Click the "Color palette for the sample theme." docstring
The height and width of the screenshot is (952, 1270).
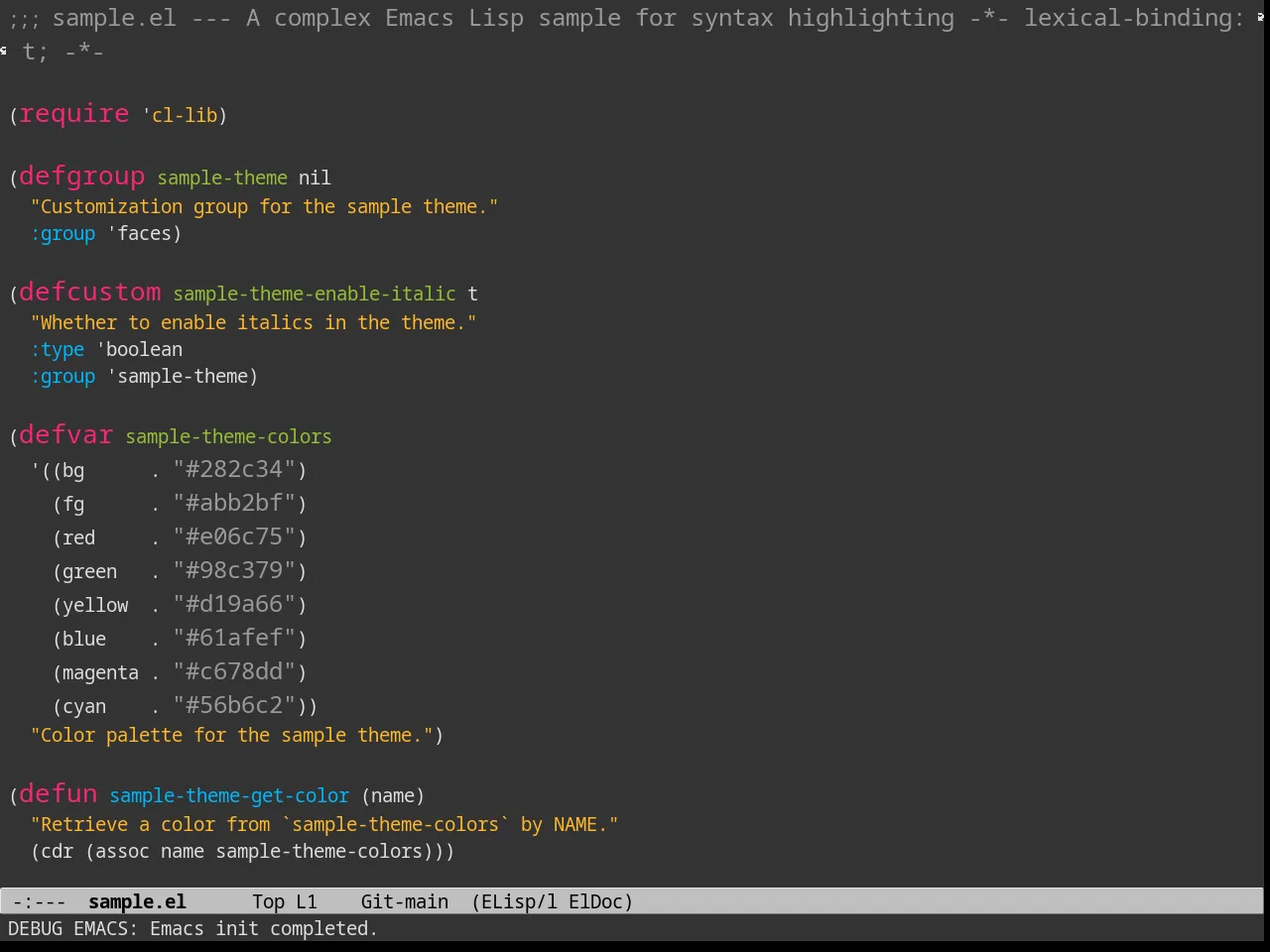click(231, 735)
